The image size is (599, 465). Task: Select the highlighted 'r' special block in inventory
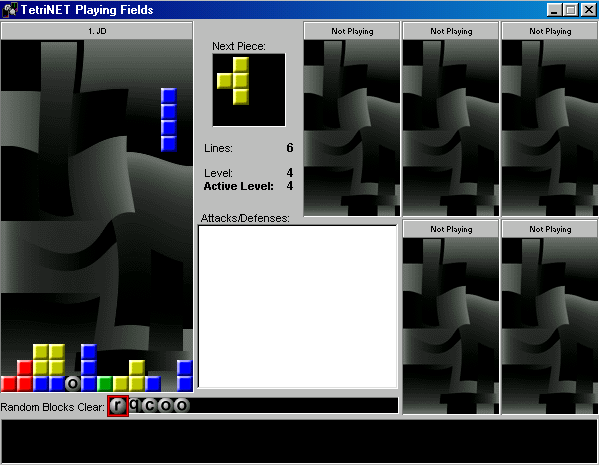pyautogui.click(x=118, y=406)
